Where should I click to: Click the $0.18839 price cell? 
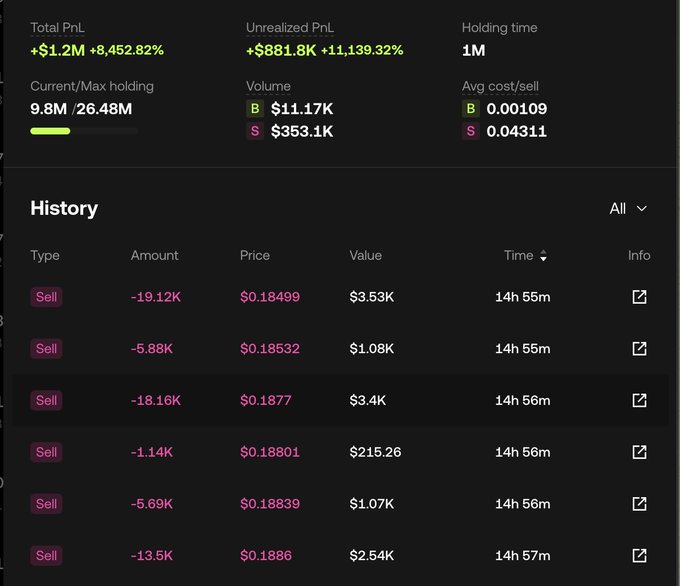click(270, 504)
